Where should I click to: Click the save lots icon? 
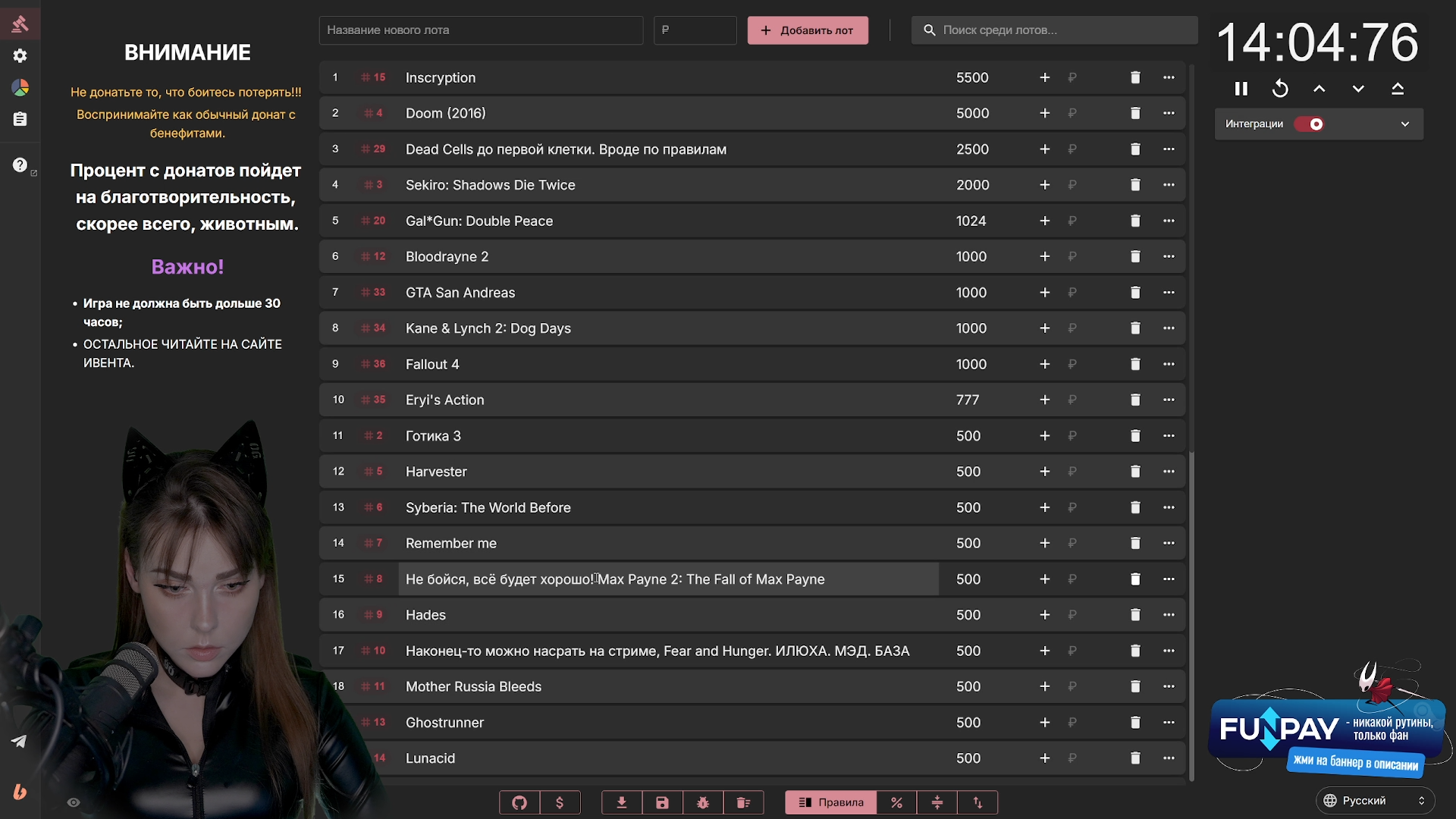coord(662,802)
